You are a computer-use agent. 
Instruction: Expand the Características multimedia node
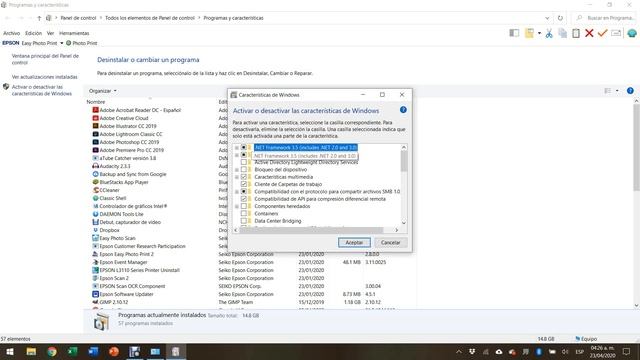(x=237, y=177)
